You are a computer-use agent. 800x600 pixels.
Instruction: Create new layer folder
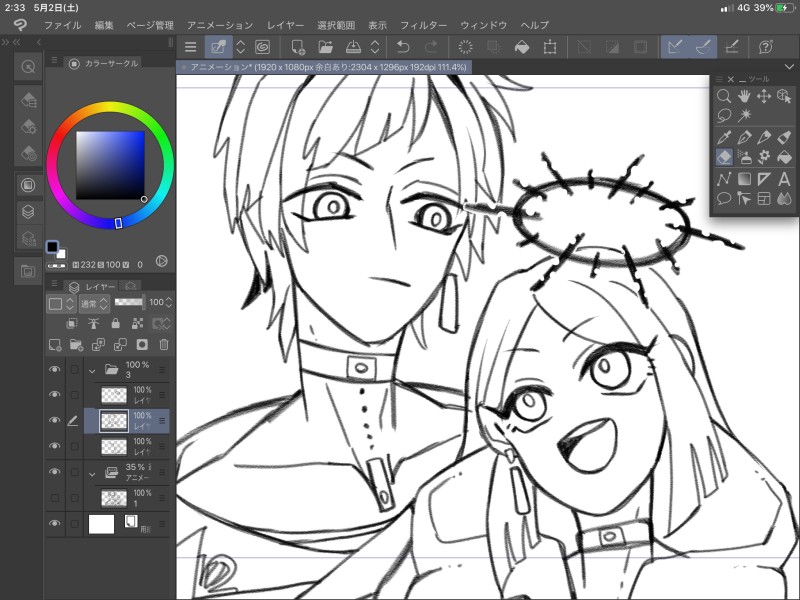tap(77, 345)
